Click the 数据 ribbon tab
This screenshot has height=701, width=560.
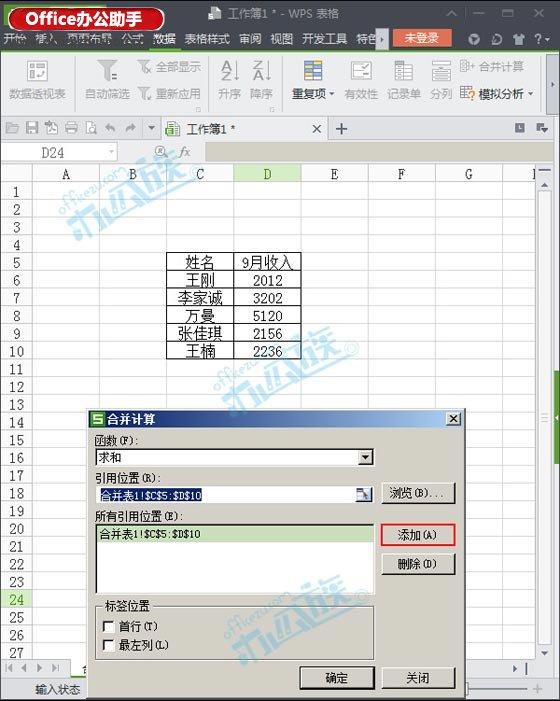[164, 39]
